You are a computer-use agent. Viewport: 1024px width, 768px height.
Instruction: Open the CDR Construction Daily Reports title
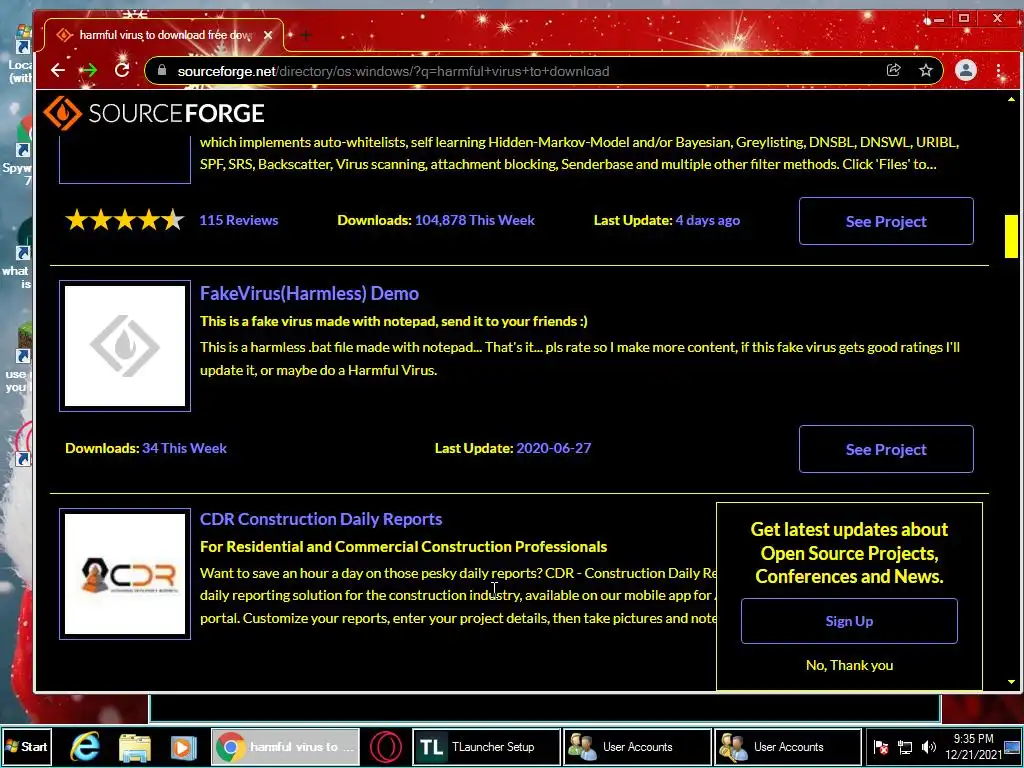(321, 519)
